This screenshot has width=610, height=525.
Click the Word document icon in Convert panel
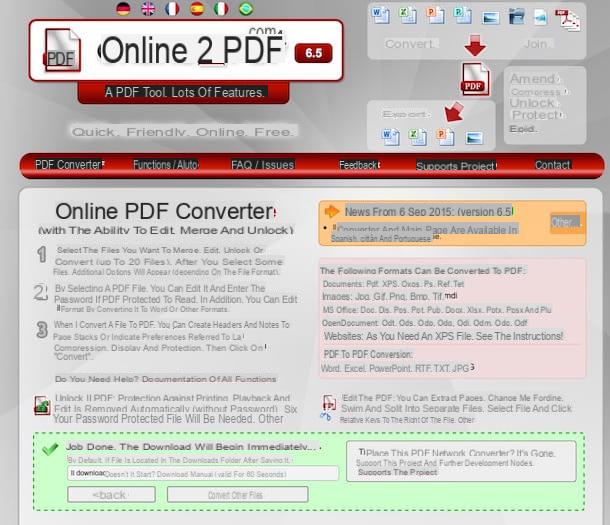click(x=380, y=15)
